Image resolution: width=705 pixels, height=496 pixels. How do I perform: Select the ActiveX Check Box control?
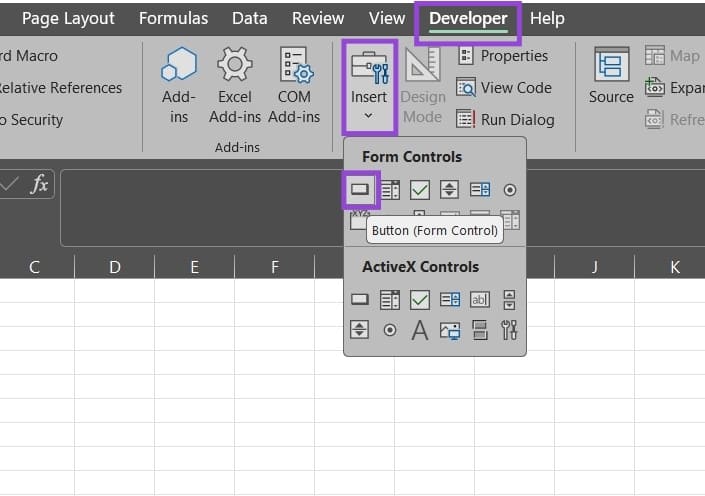[x=419, y=299]
